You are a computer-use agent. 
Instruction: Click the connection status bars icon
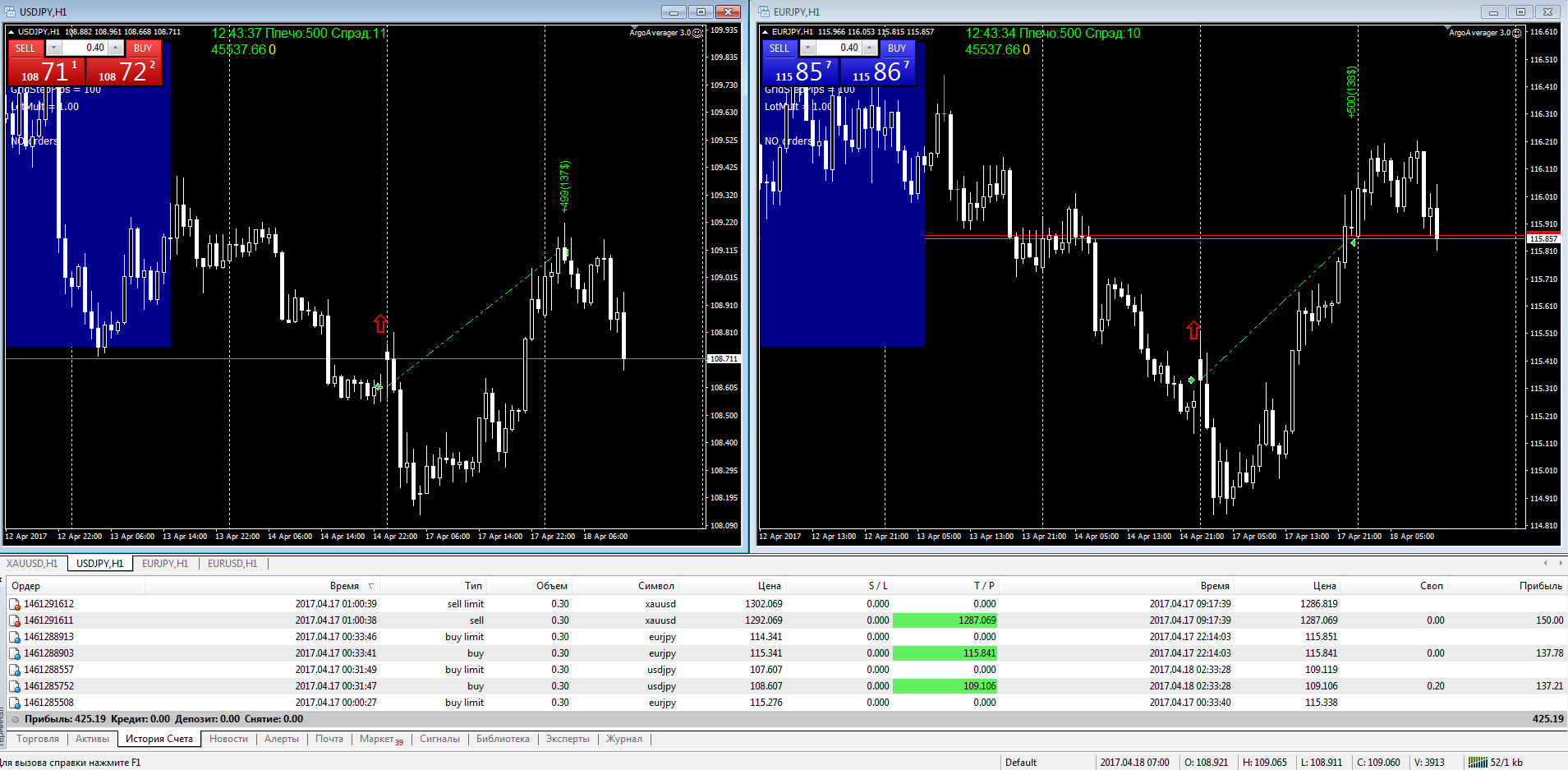point(1478,762)
